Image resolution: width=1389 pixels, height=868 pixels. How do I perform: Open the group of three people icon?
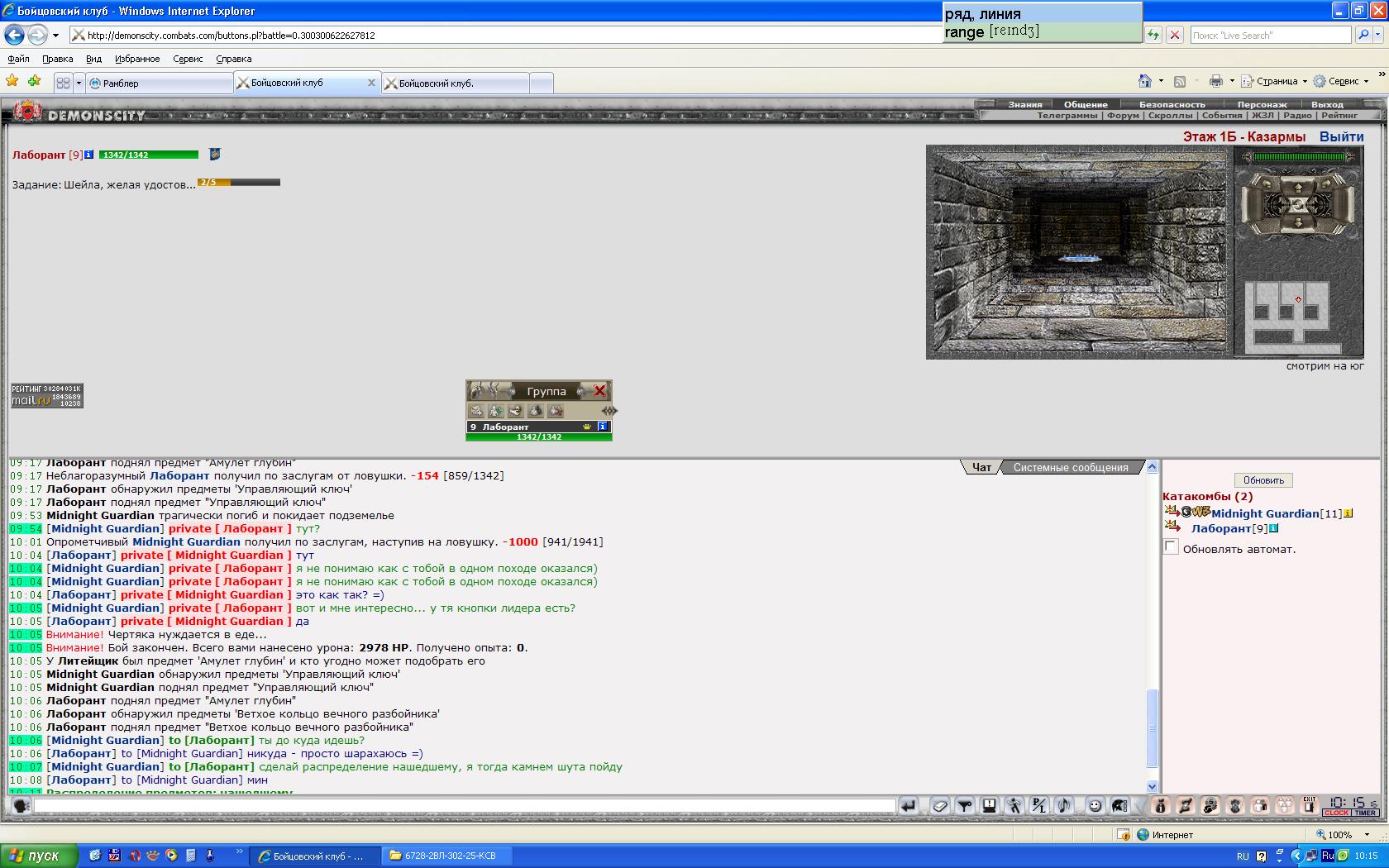1285,805
